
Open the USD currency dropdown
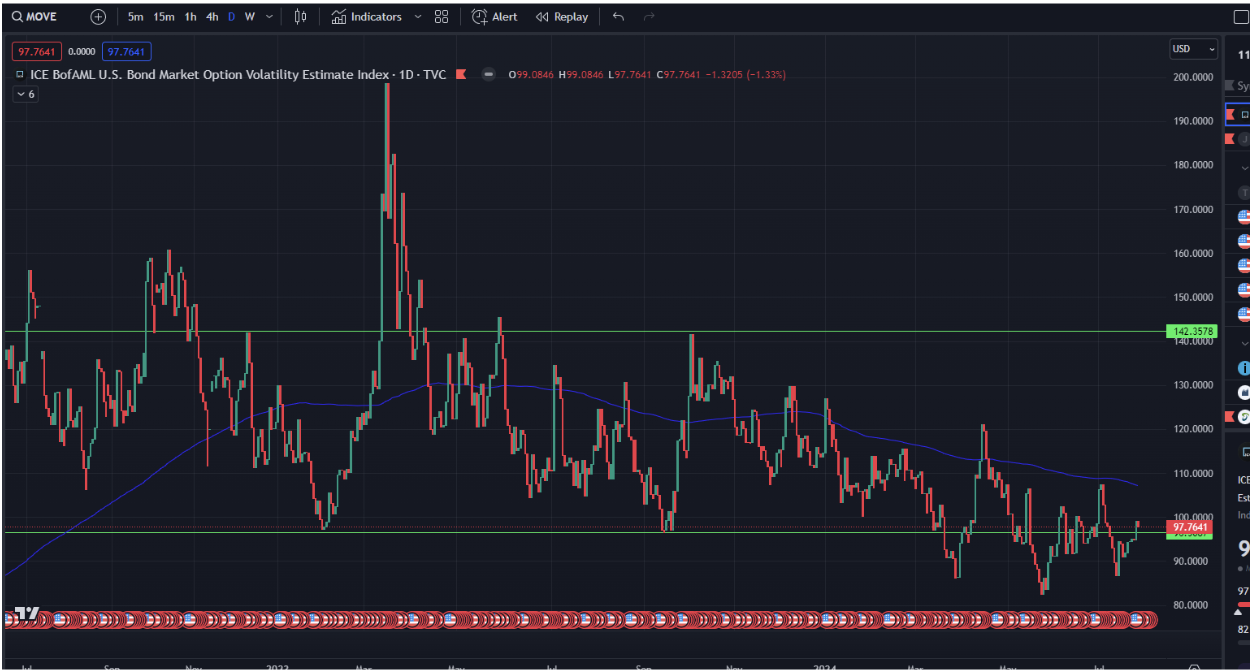(x=1194, y=49)
